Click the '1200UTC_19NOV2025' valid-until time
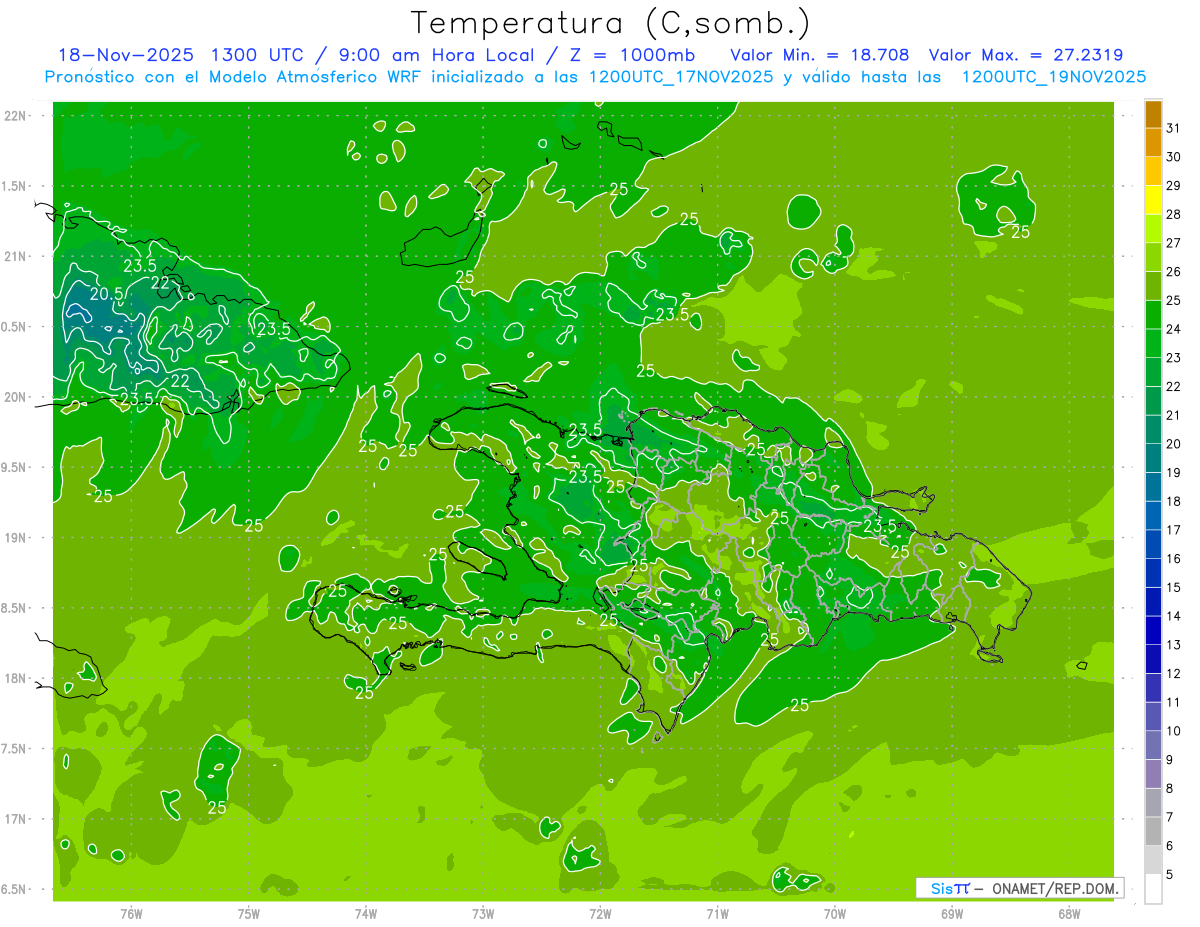The height and width of the screenshot is (927, 1200). (1053, 77)
